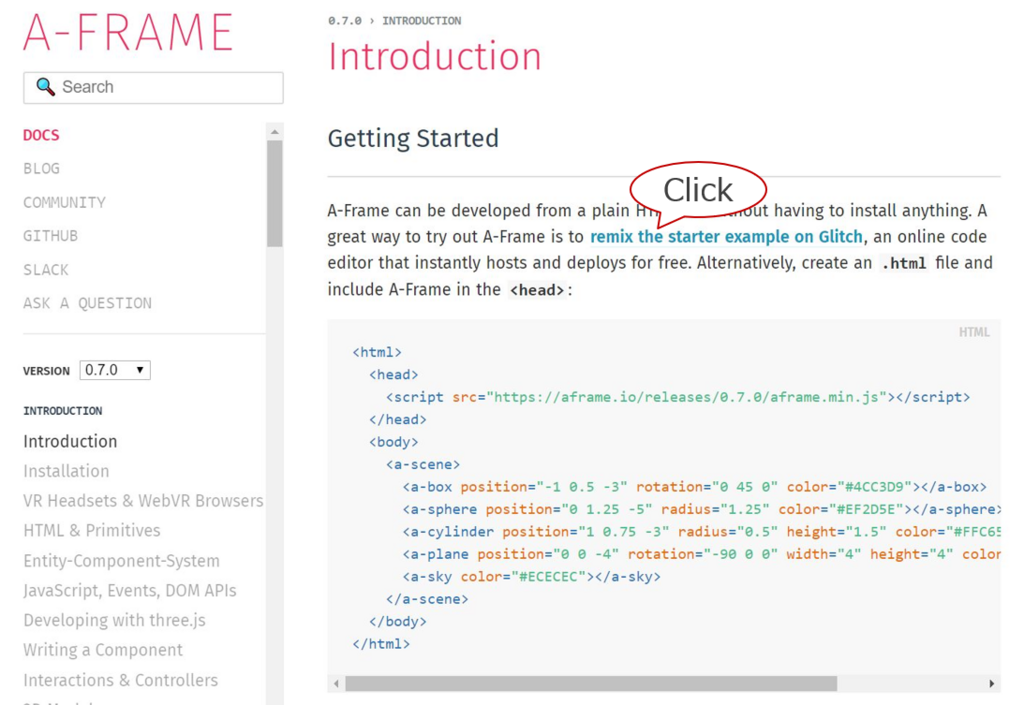
Task: Click the code block horizontal scrollbar thumb
Action: (x=591, y=683)
